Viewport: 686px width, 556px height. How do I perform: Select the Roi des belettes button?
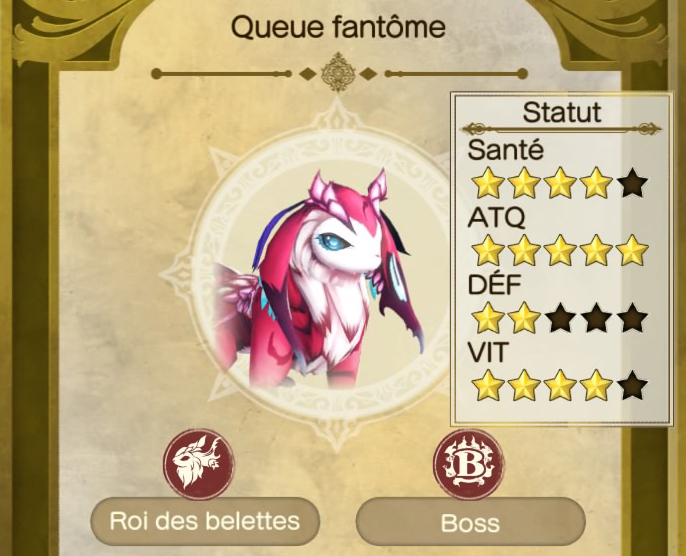pyautogui.click(x=205, y=521)
